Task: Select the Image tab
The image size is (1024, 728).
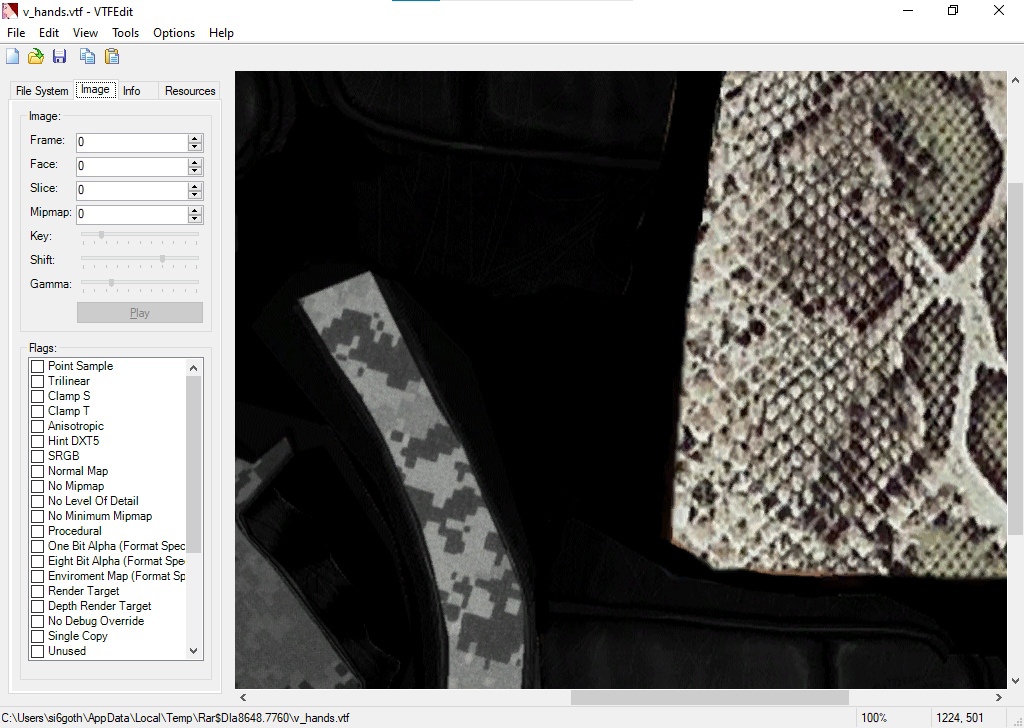Action: click(95, 89)
